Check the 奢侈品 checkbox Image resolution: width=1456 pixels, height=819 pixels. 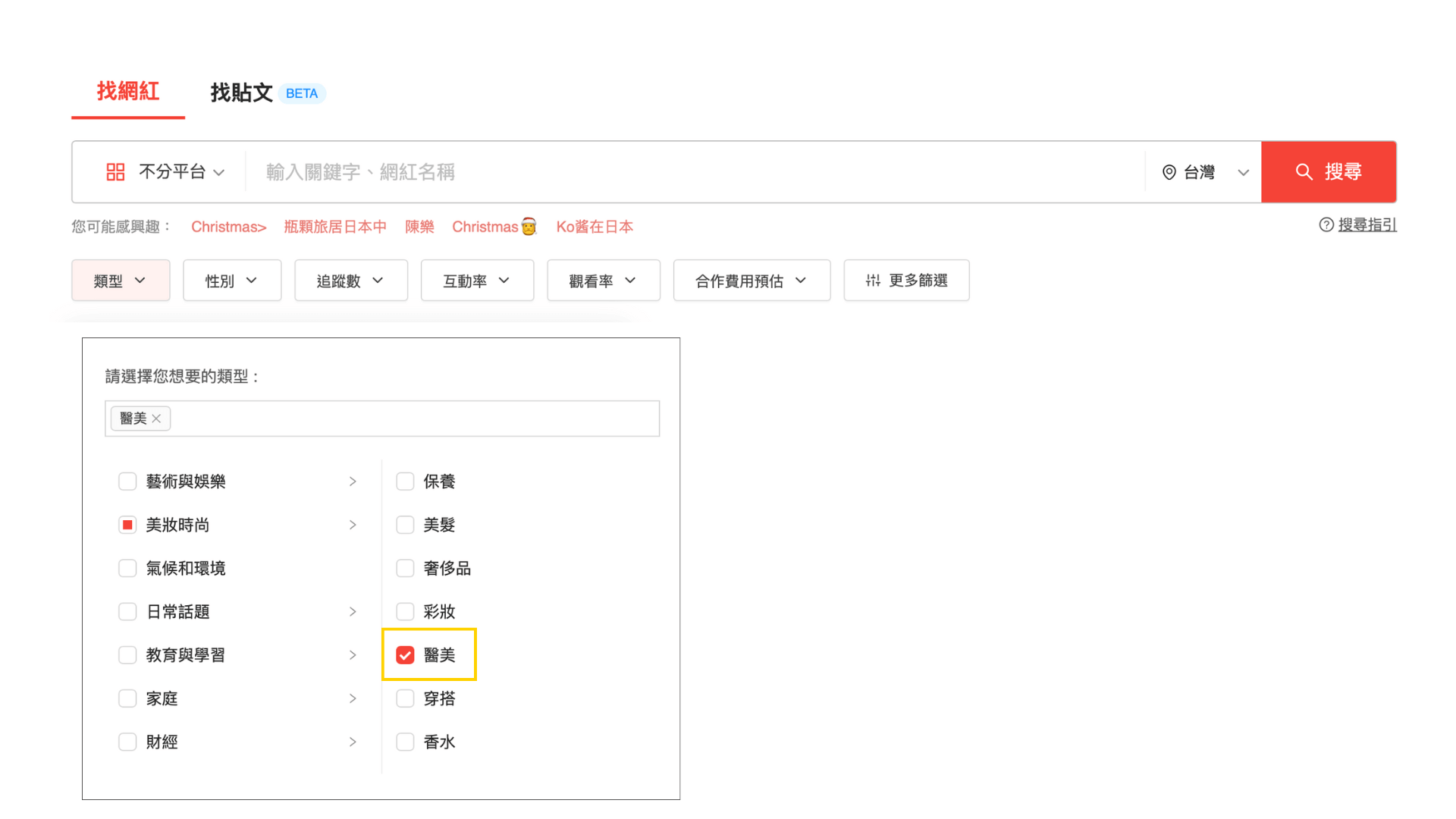(x=405, y=568)
